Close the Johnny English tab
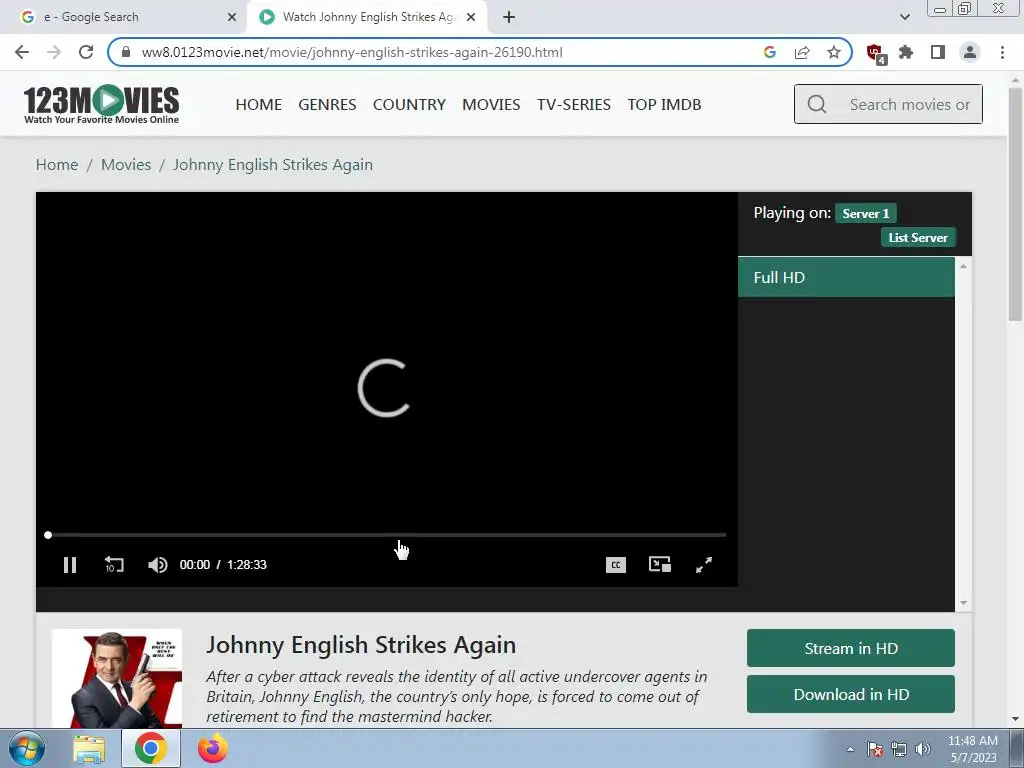1024x768 pixels. coord(471,17)
